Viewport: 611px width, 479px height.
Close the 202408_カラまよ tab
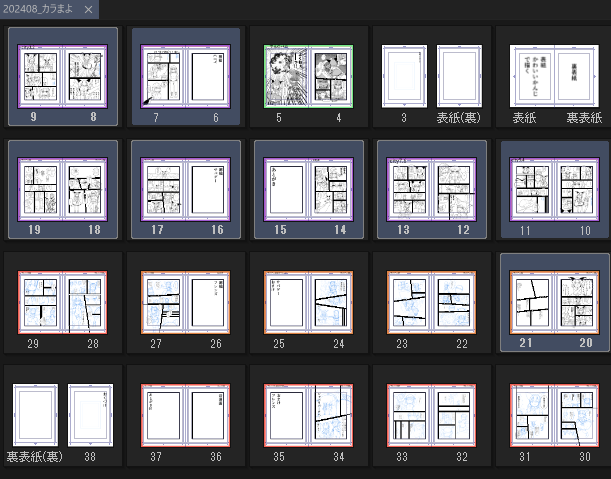coord(88,9)
